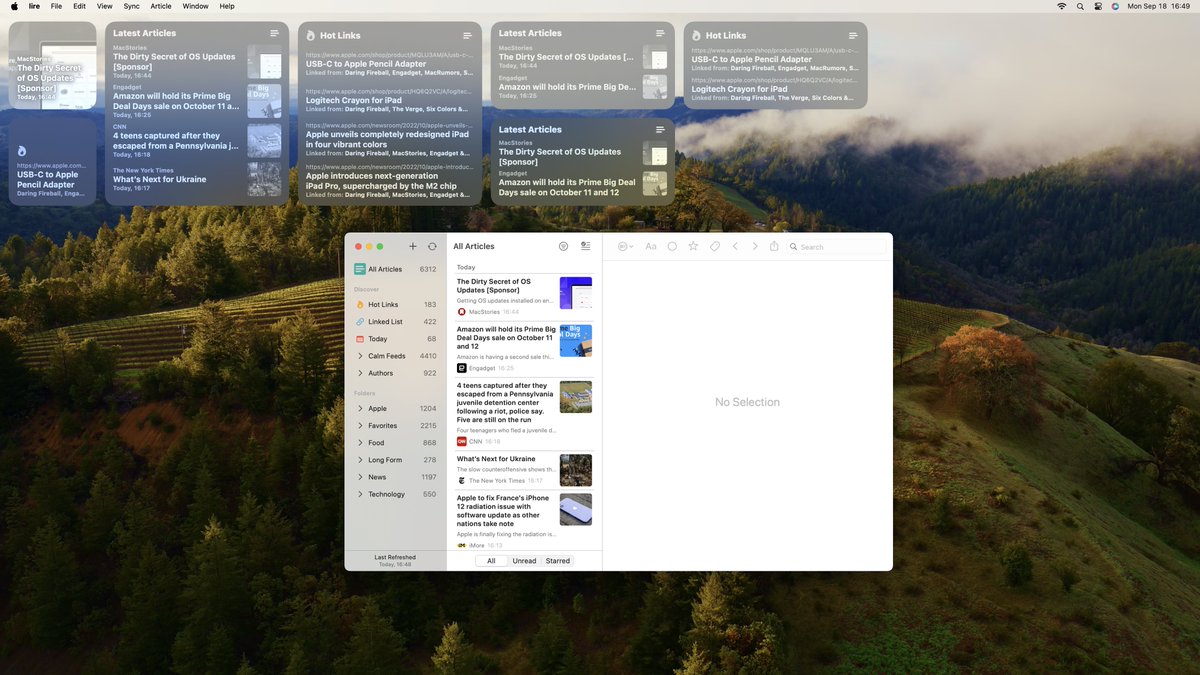1200x675 pixels.
Task: Open the Article menu
Action: click(x=161, y=6)
